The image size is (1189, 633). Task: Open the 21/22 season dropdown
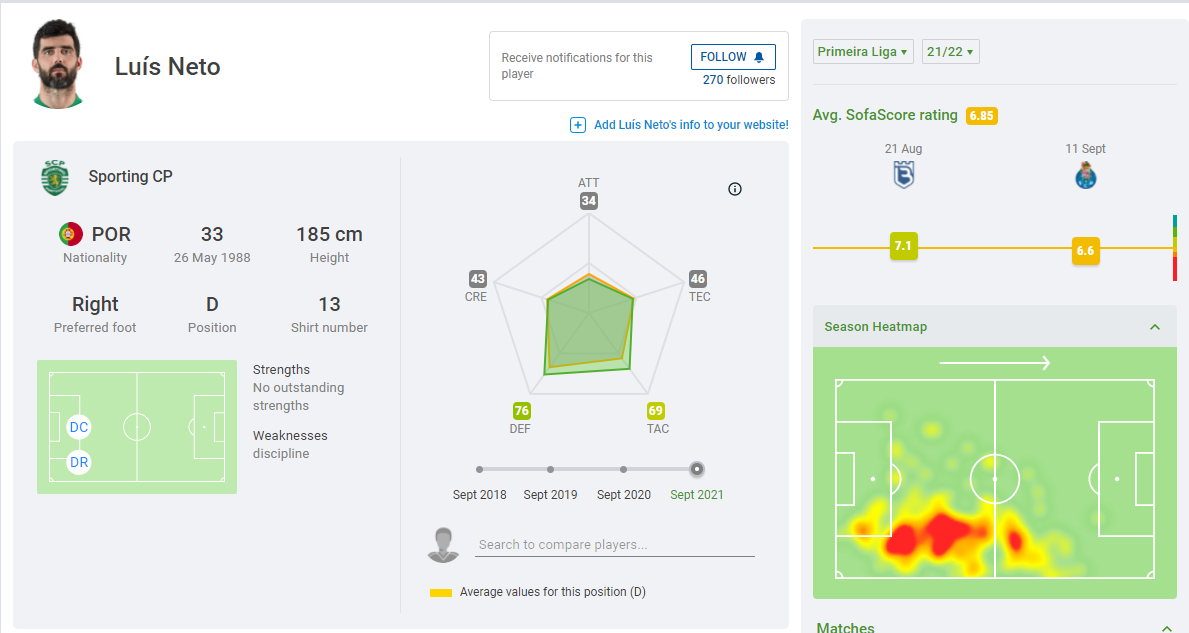click(x=950, y=51)
